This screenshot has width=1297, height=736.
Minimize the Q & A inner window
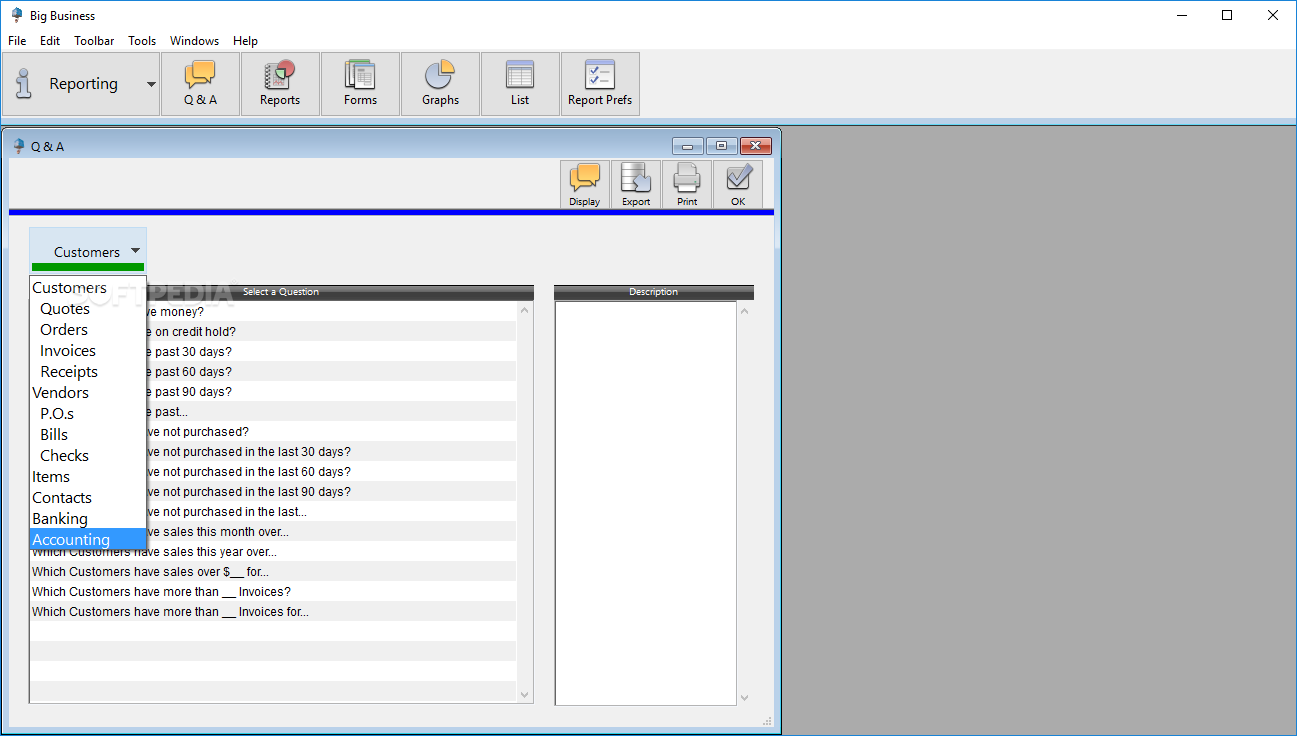[x=688, y=146]
